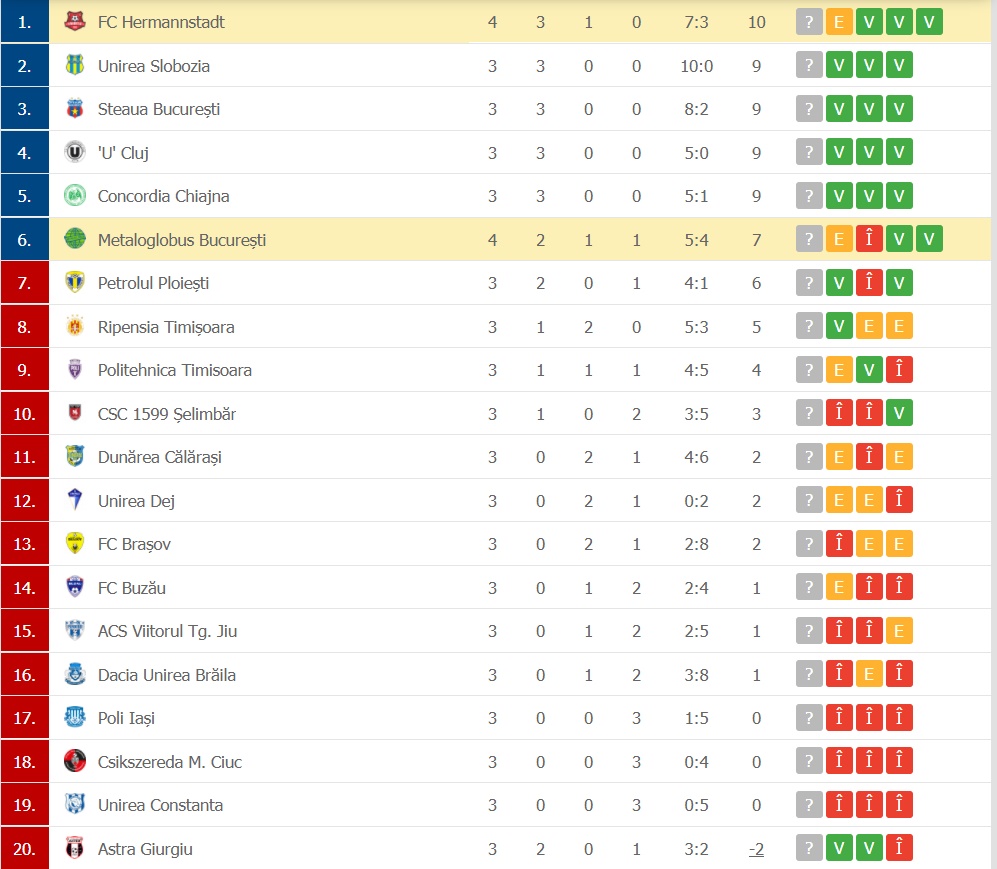This screenshot has height=869, width=997.
Task: Click the last red Î badge for Unirea Dej
Action: [x=899, y=501]
